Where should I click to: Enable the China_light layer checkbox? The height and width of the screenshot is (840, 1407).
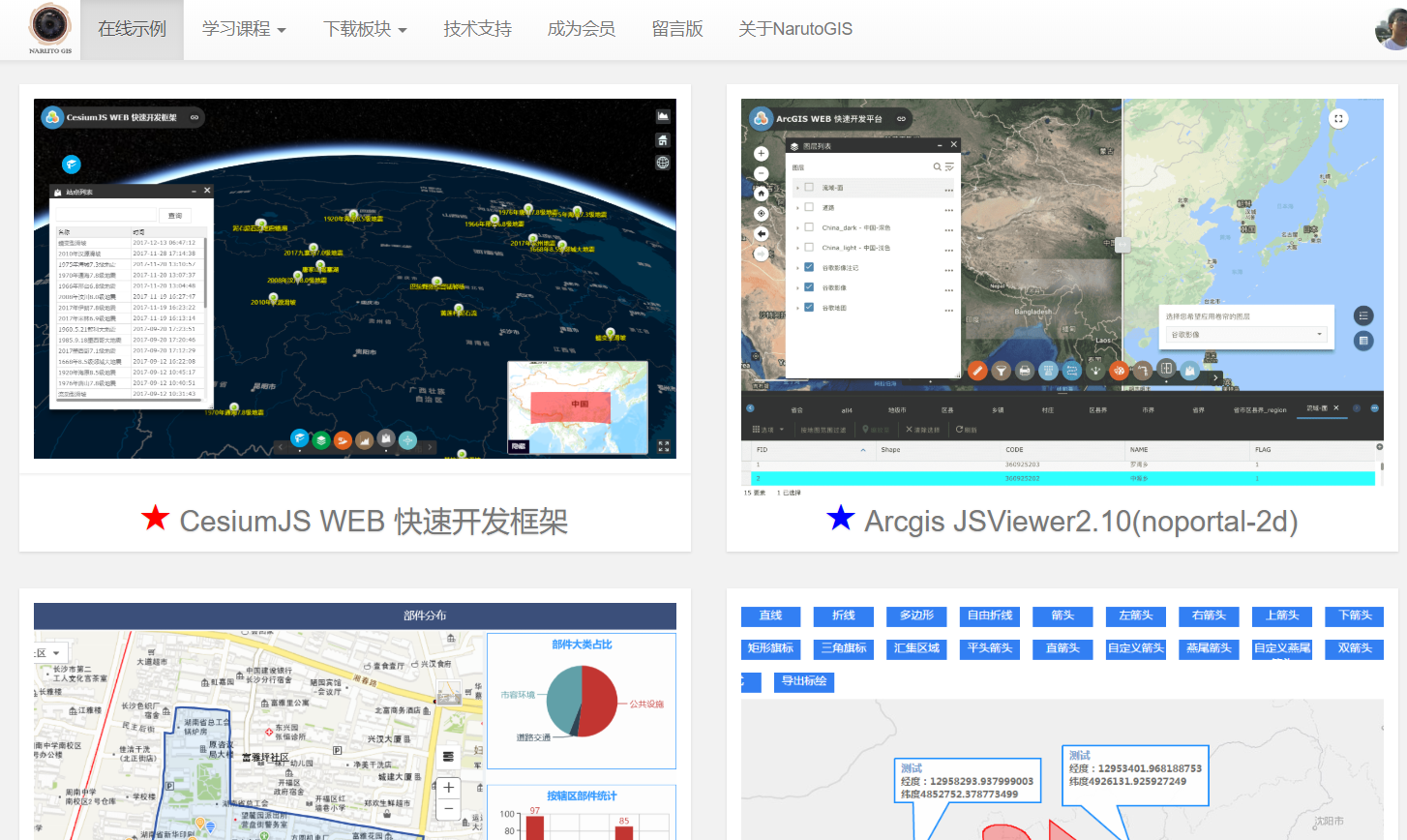(x=809, y=247)
